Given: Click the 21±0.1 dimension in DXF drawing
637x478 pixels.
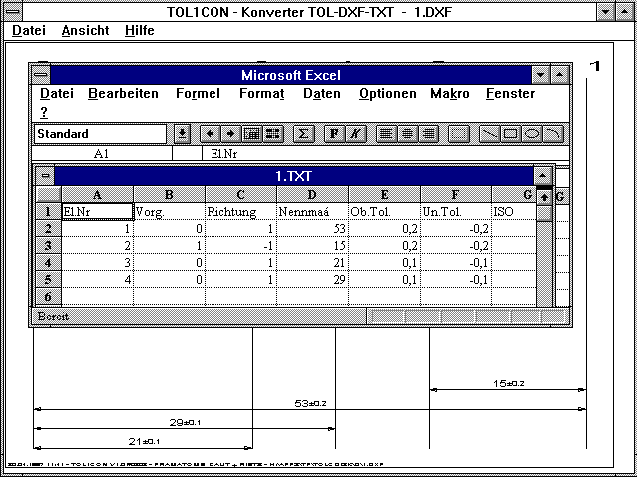Looking at the screenshot, I should pyautogui.click(x=144, y=441).
